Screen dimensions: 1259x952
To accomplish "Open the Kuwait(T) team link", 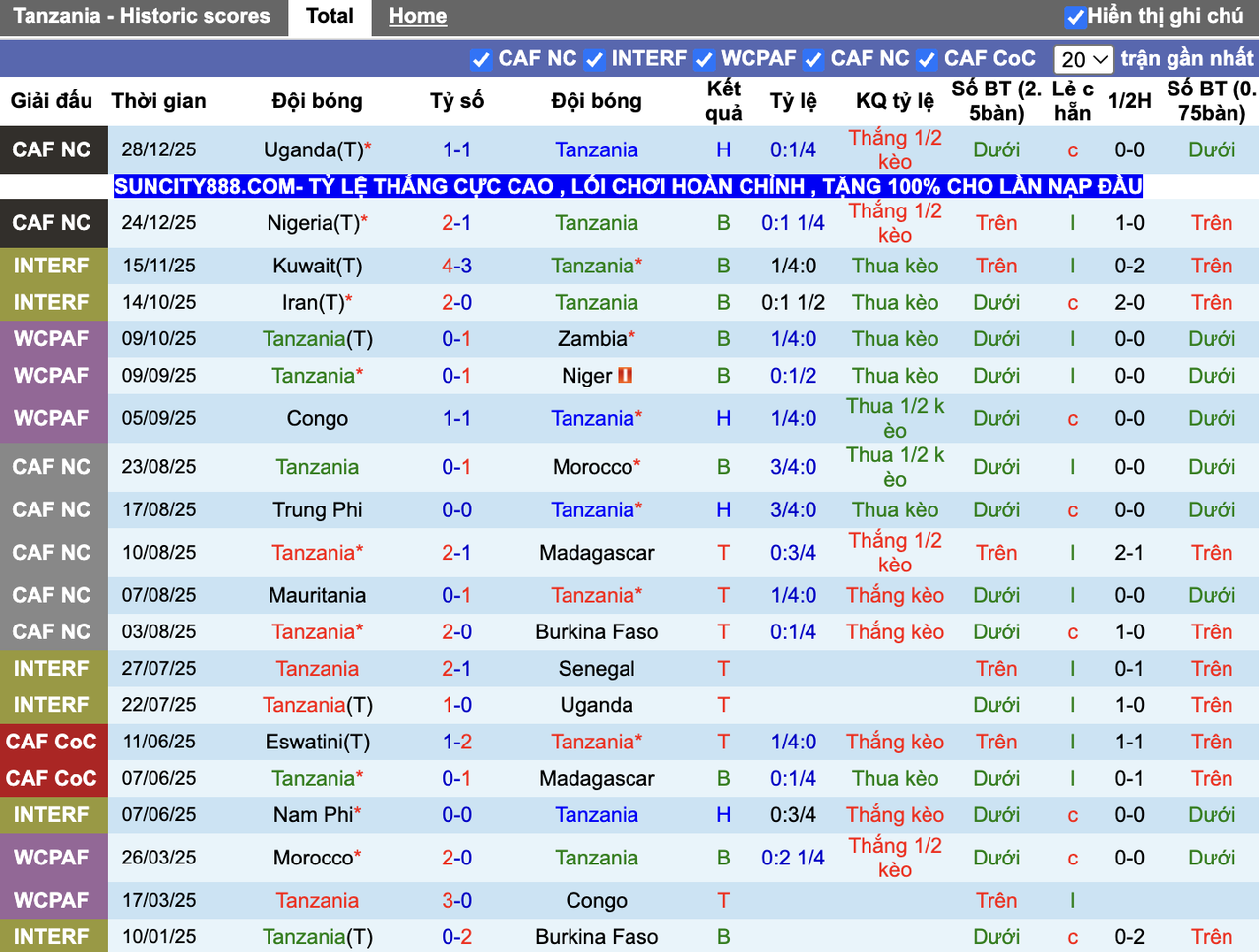I will pyautogui.click(x=317, y=266).
